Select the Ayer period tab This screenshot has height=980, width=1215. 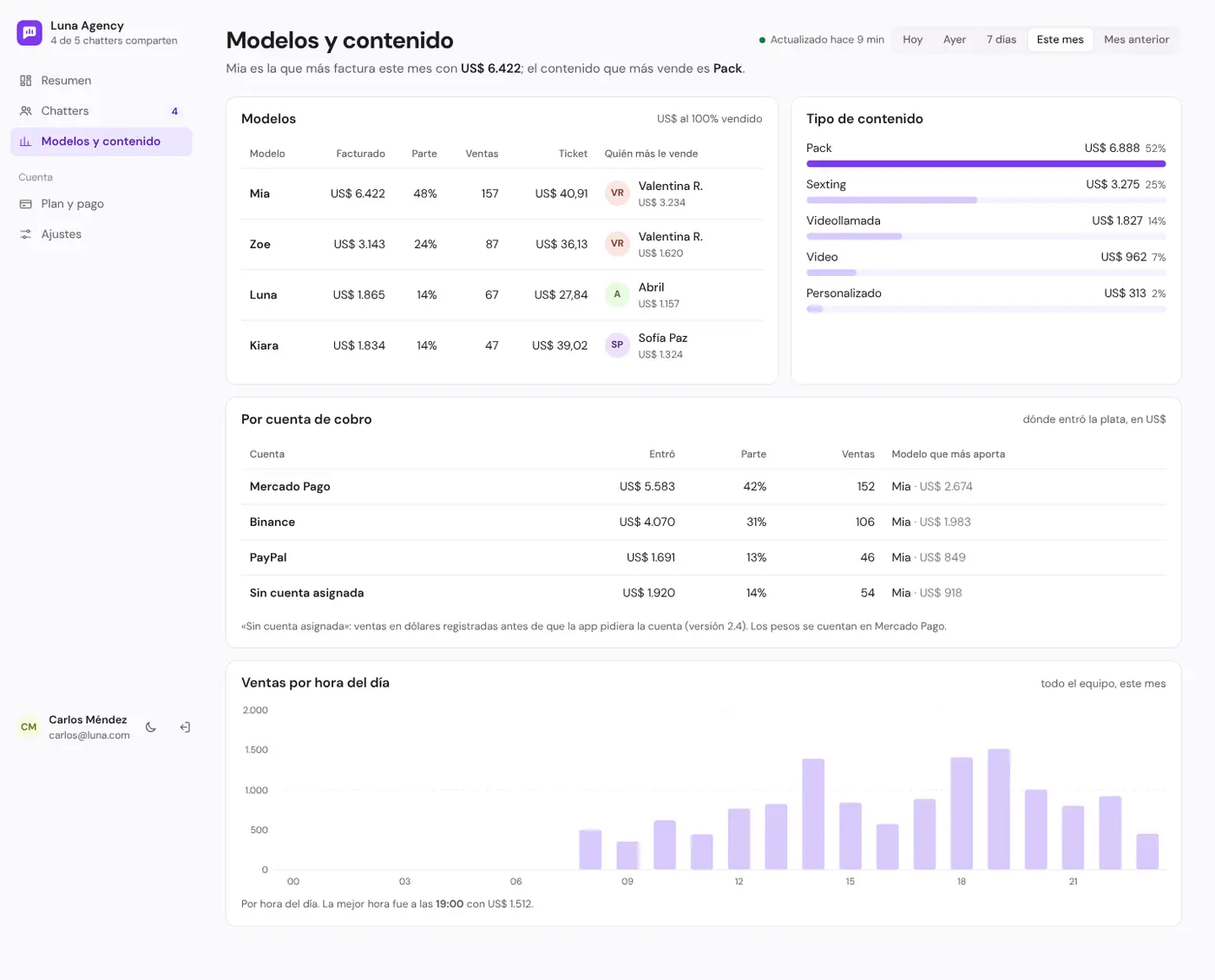[955, 40]
